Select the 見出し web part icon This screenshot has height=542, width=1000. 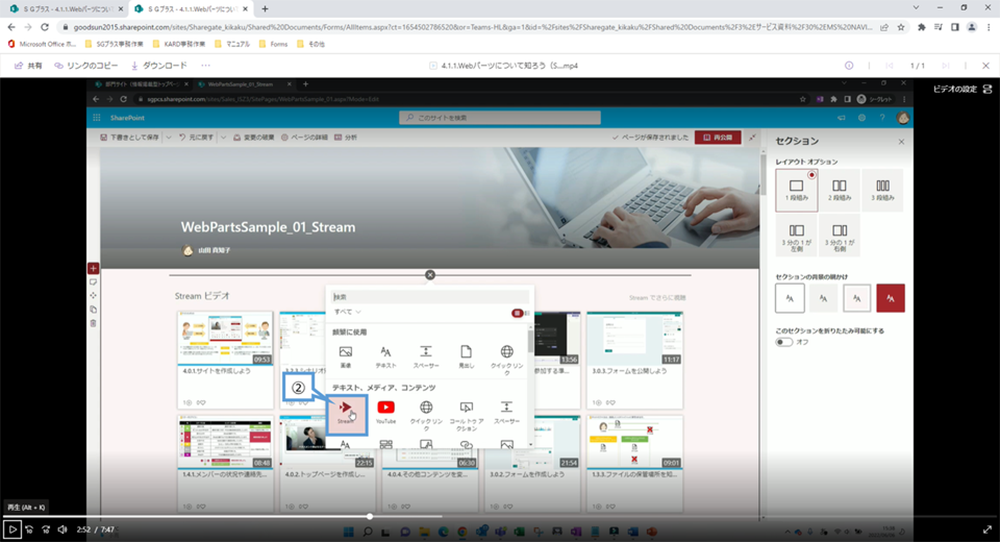(x=466, y=356)
